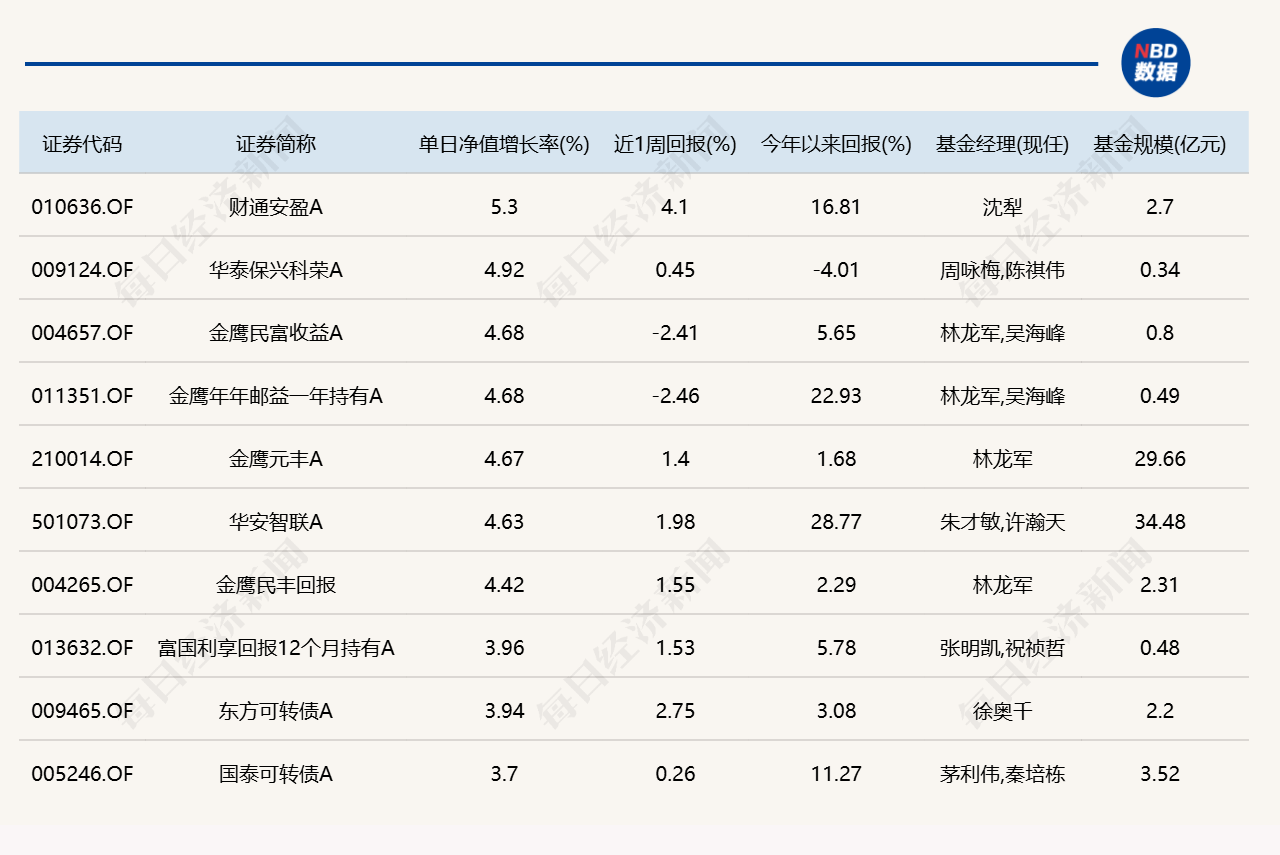Select the 3.96 daily growth value
The height and width of the screenshot is (855, 1280).
504,648
